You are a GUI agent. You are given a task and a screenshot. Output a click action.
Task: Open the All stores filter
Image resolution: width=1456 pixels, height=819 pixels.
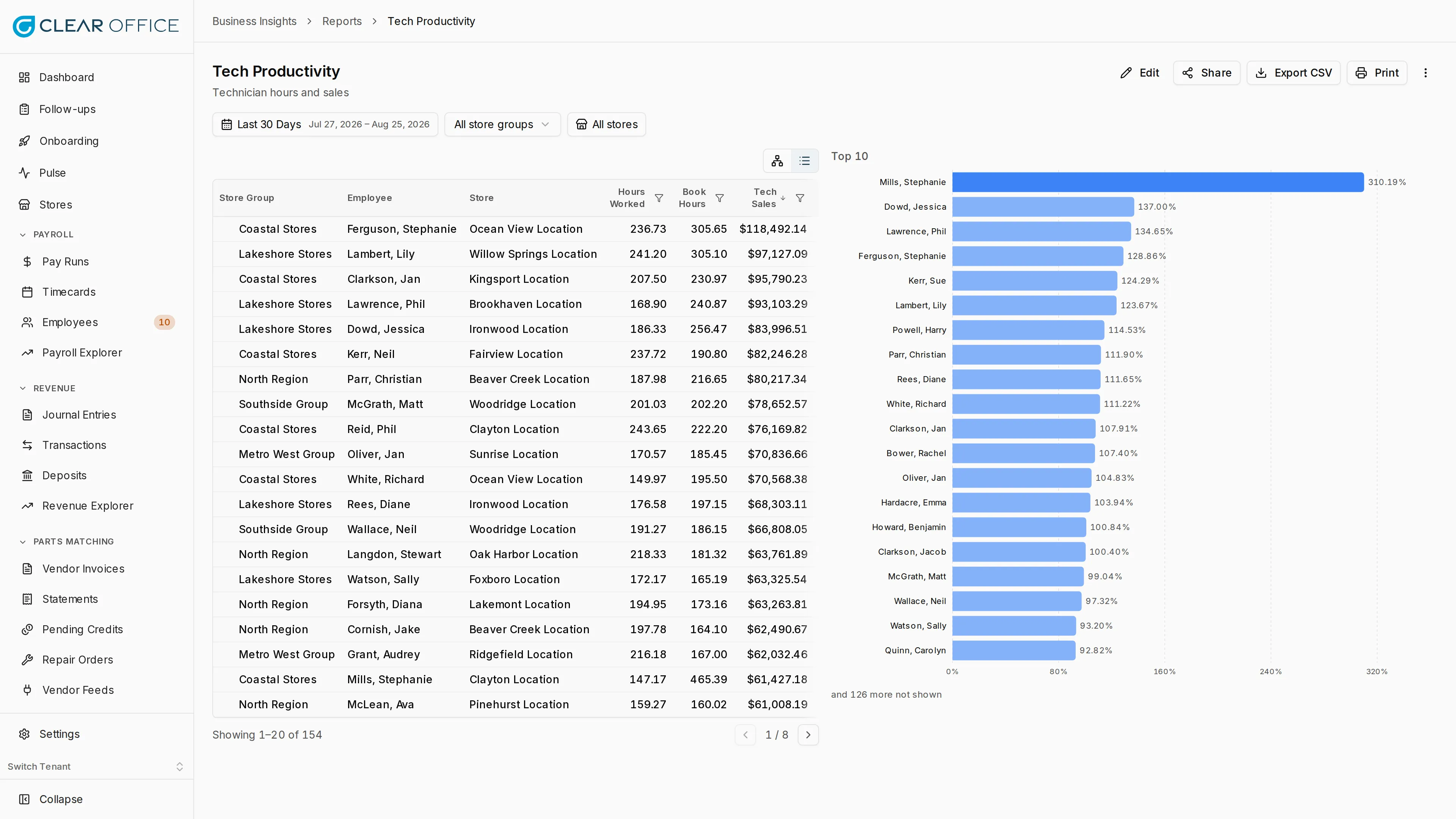click(607, 124)
